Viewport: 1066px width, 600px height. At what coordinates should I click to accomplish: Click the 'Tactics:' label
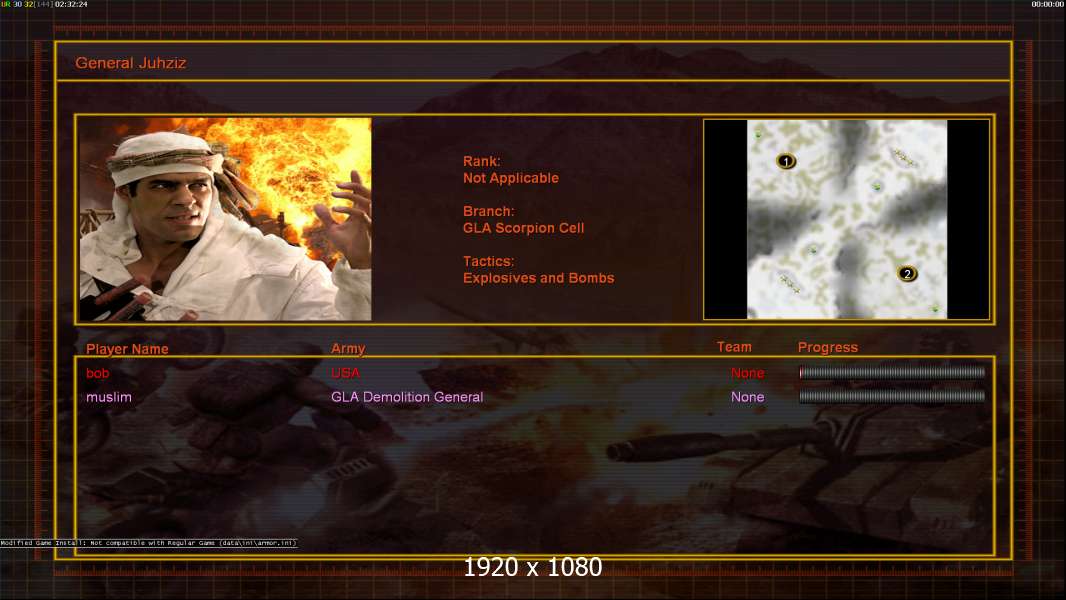[x=488, y=261]
